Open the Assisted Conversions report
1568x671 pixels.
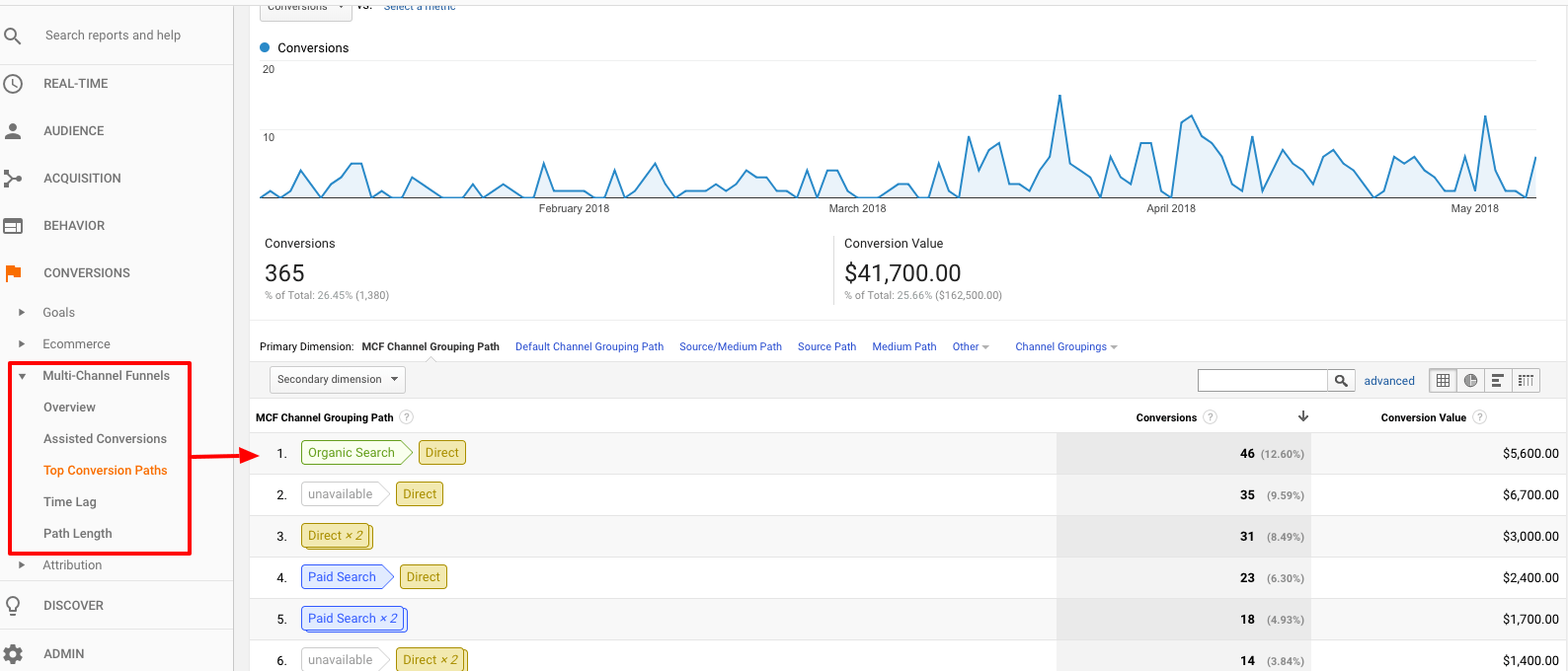(x=105, y=439)
